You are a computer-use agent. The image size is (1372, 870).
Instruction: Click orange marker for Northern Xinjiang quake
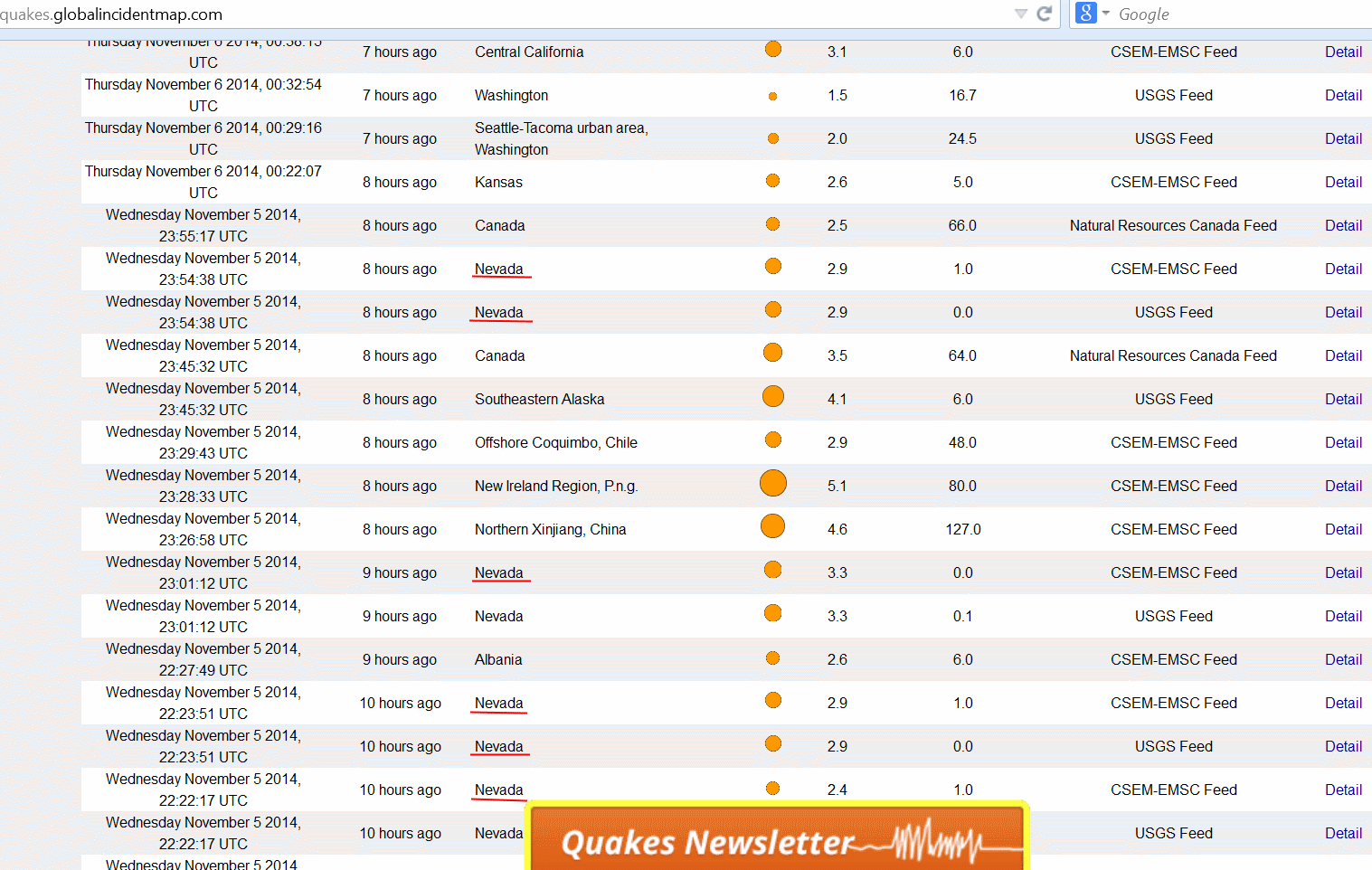[773, 525]
